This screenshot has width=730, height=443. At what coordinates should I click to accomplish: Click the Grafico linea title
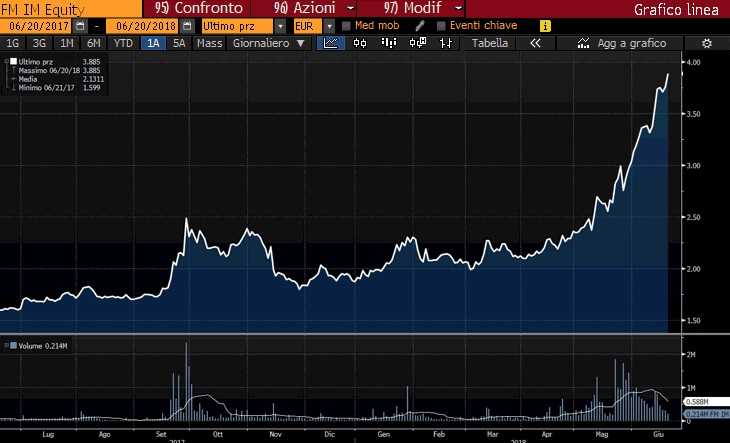(676, 9)
